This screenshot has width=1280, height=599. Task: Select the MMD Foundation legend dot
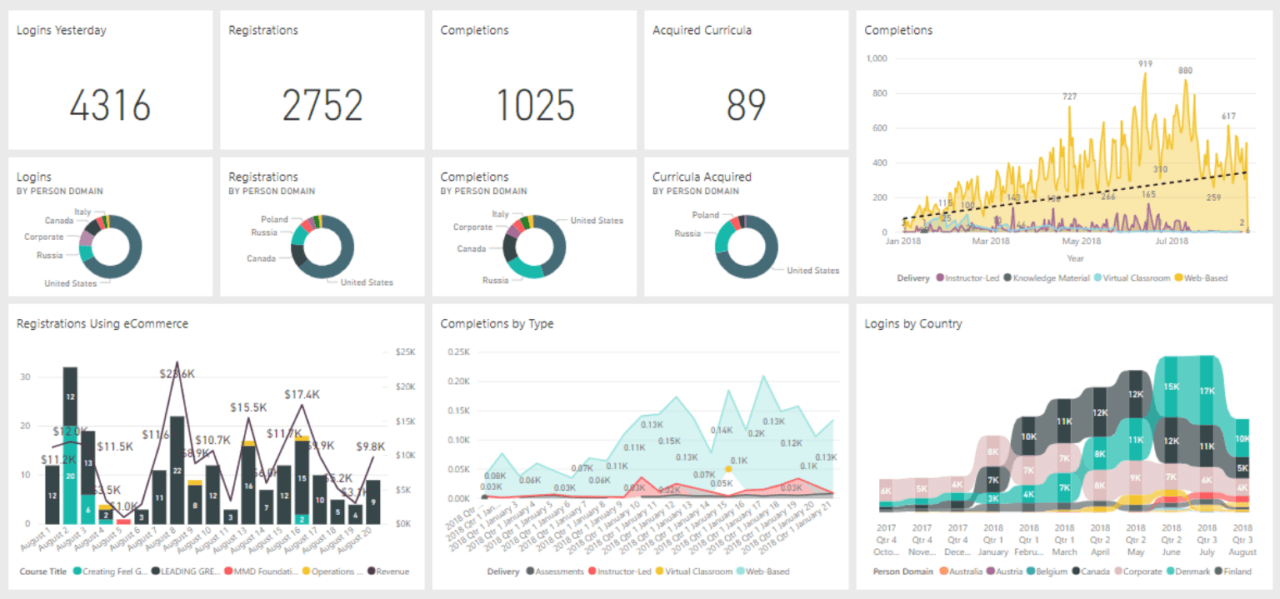[x=230, y=570]
